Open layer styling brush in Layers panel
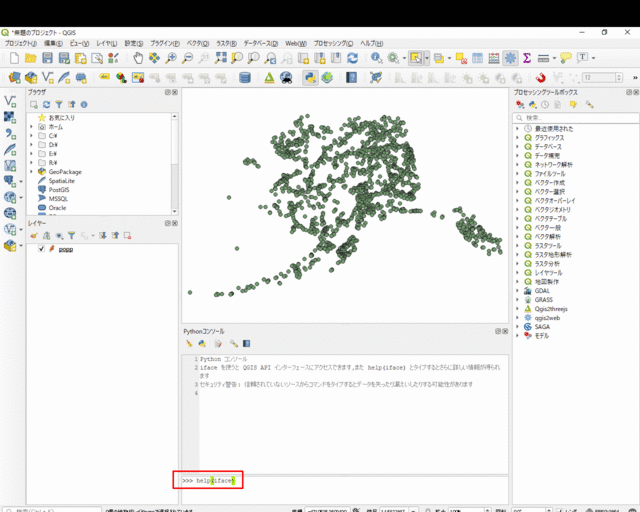This screenshot has width=640, height=512. (34, 236)
